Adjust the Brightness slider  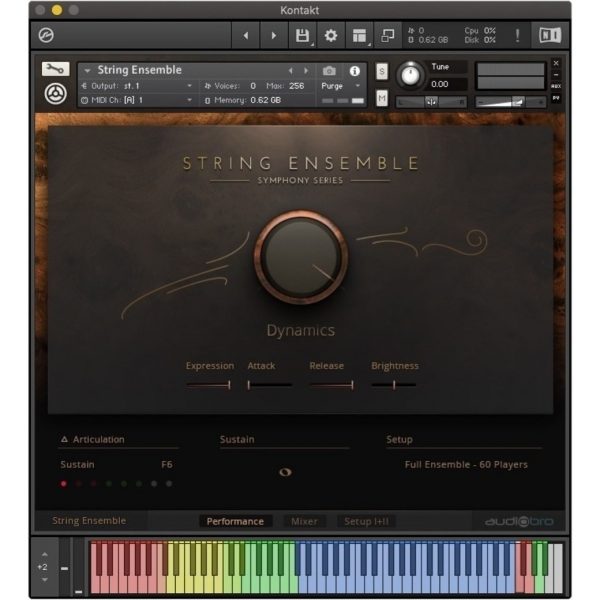(394, 385)
